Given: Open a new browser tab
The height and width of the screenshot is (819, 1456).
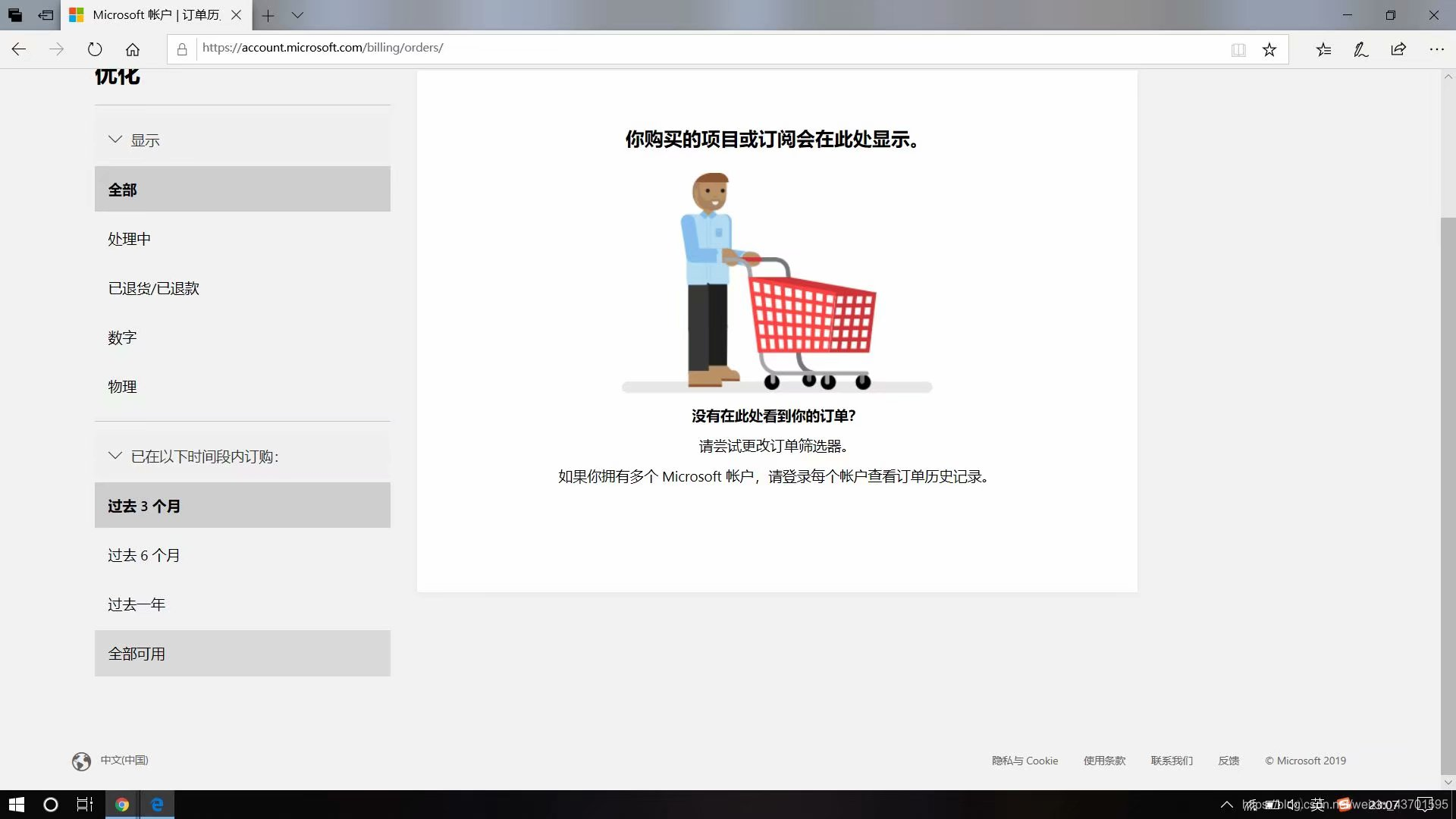Looking at the screenshot, I should (x=268, y=15).
